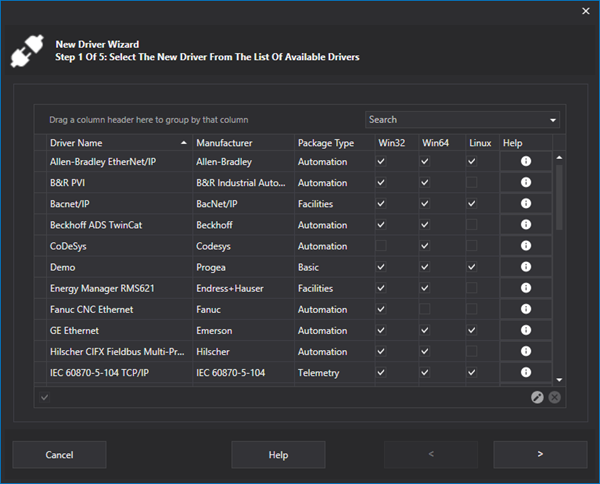Click the Manufacturer column header
Viewport: 600px width, 484px height.
(x=224, y=143)
